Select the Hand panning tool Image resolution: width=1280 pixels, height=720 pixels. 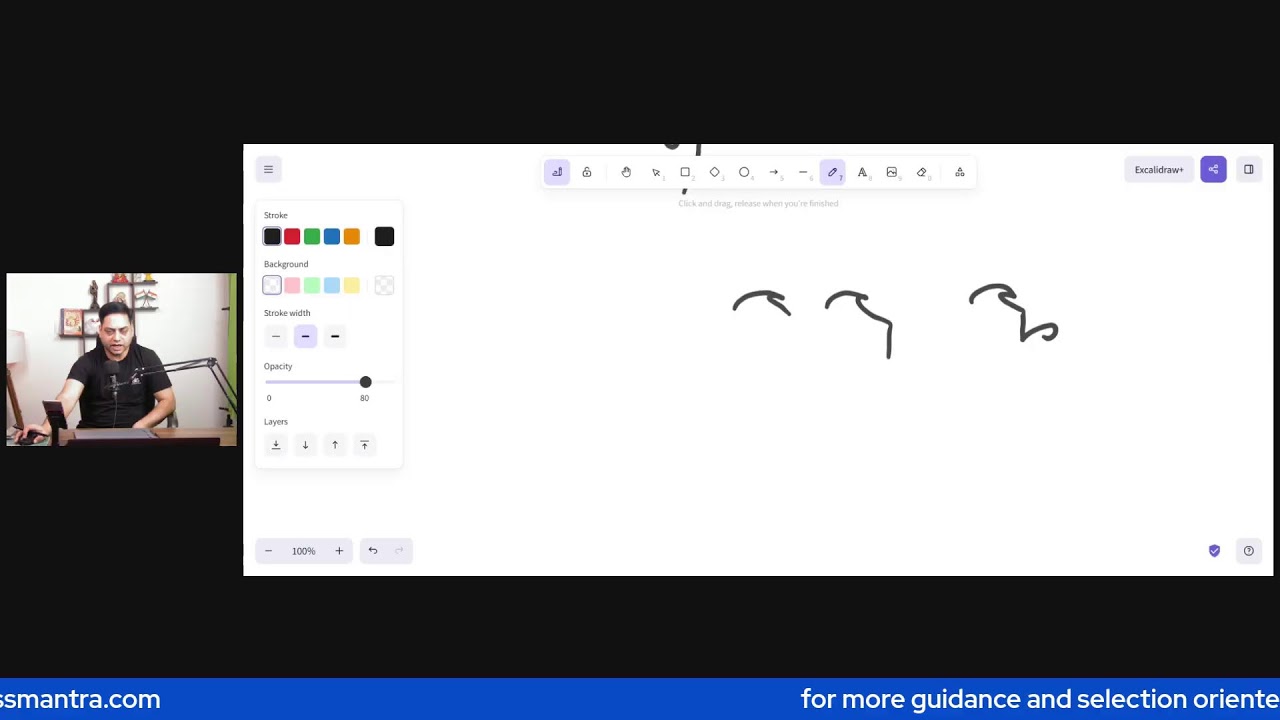click(626, 172)
